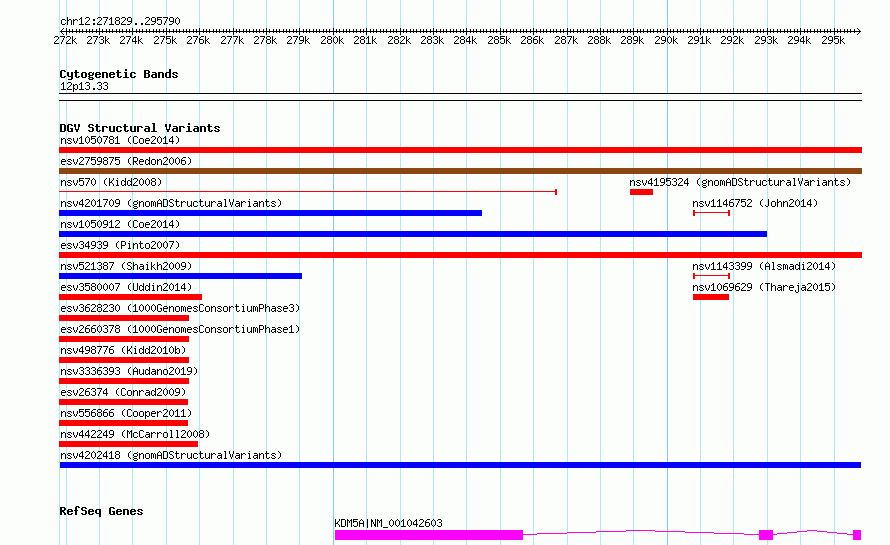Open nsv4202418 gnomAD variant label
Viewport: 890px width, 545px height.
(x=171, y=455)
